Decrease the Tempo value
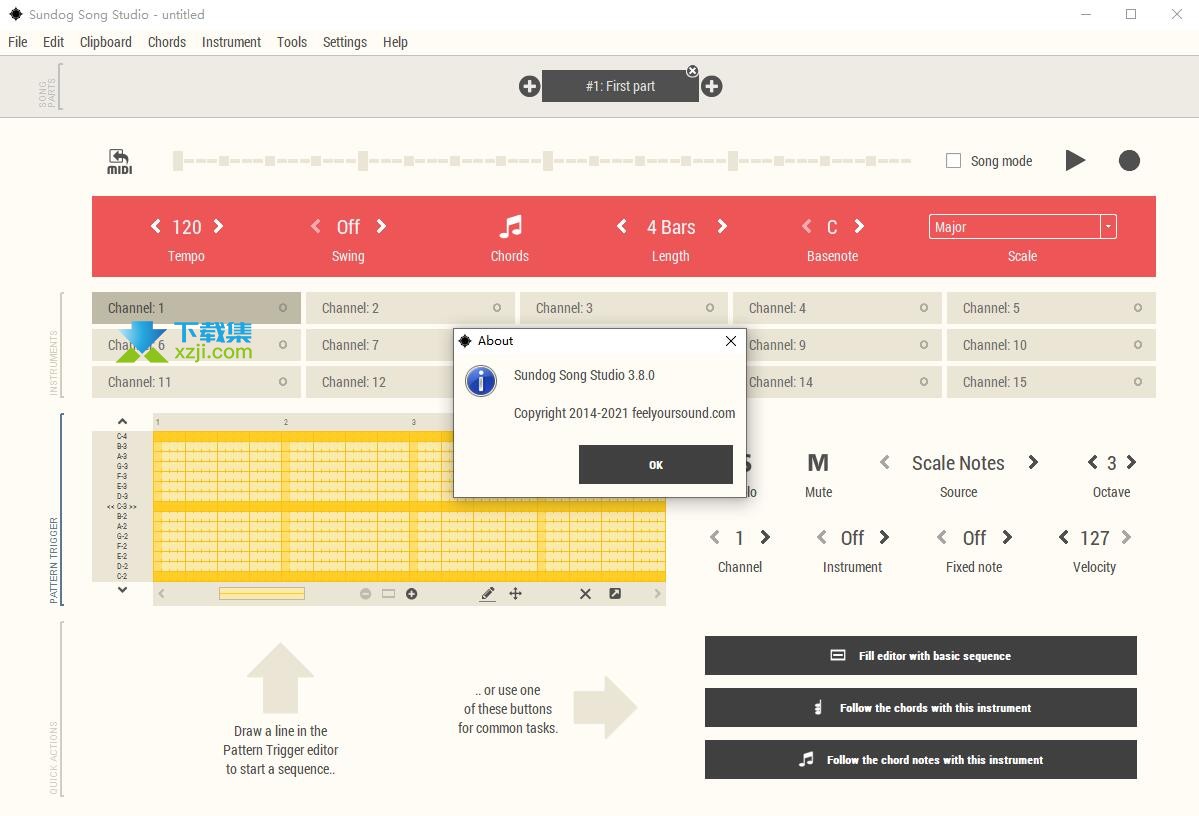Image resolution: width=1199 pixels, height=816 pixels. [156, 226]
